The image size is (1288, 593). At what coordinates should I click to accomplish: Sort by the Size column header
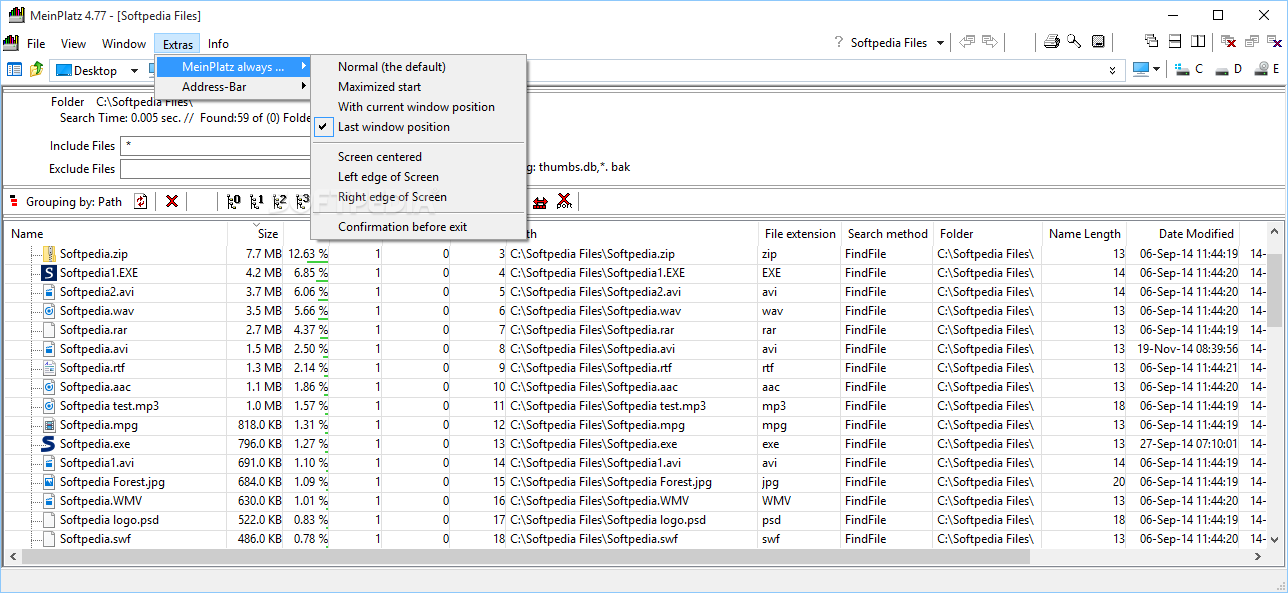pyautogui.click(x=256, y=233)
